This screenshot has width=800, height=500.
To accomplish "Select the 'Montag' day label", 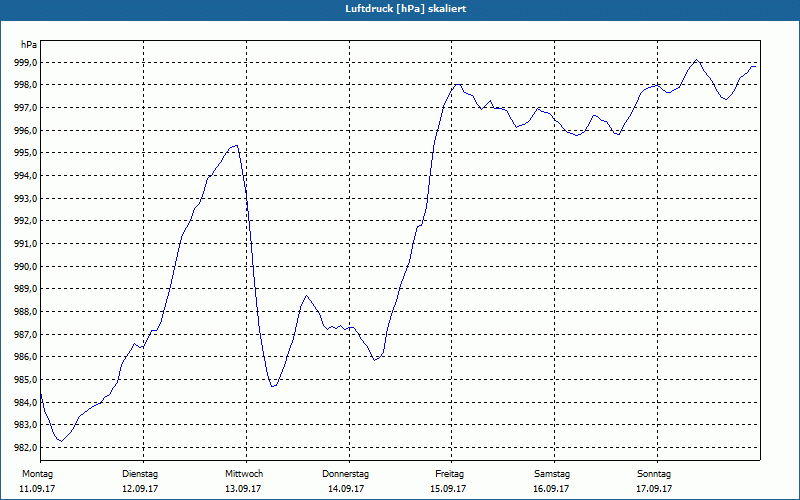I will 37,474.
